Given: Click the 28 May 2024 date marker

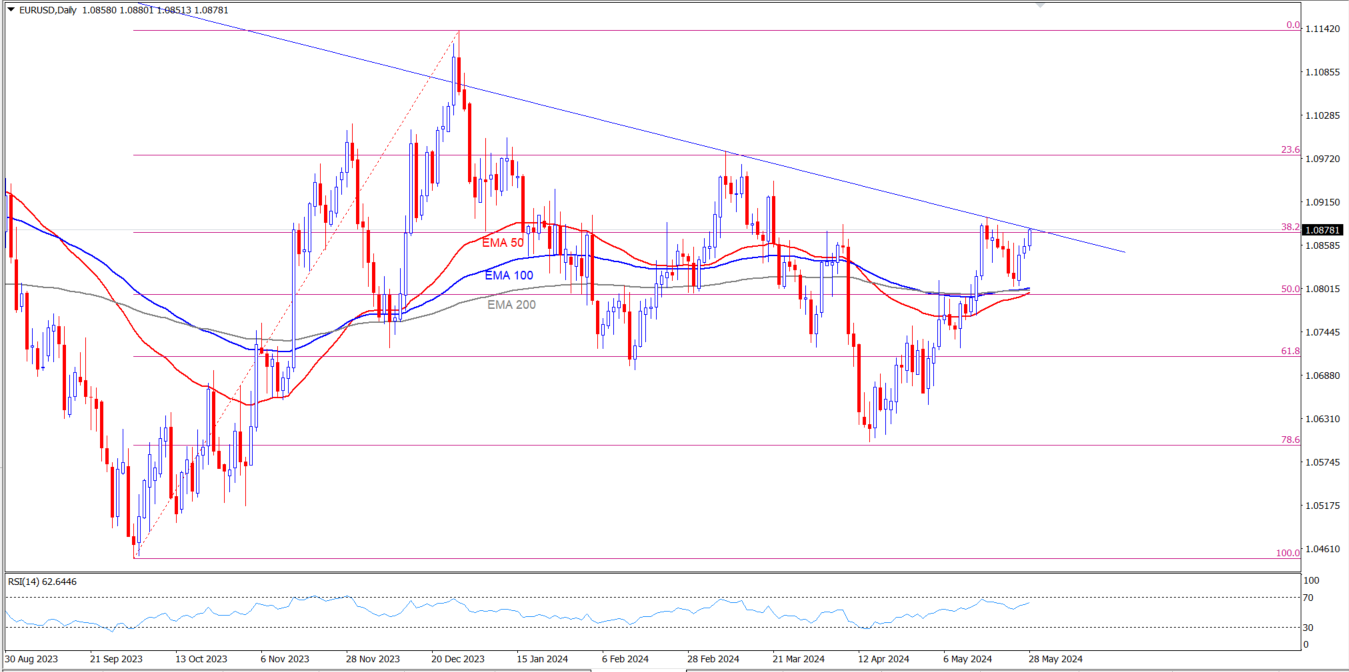Looking at the screenshot, I should coord(1056,659).
